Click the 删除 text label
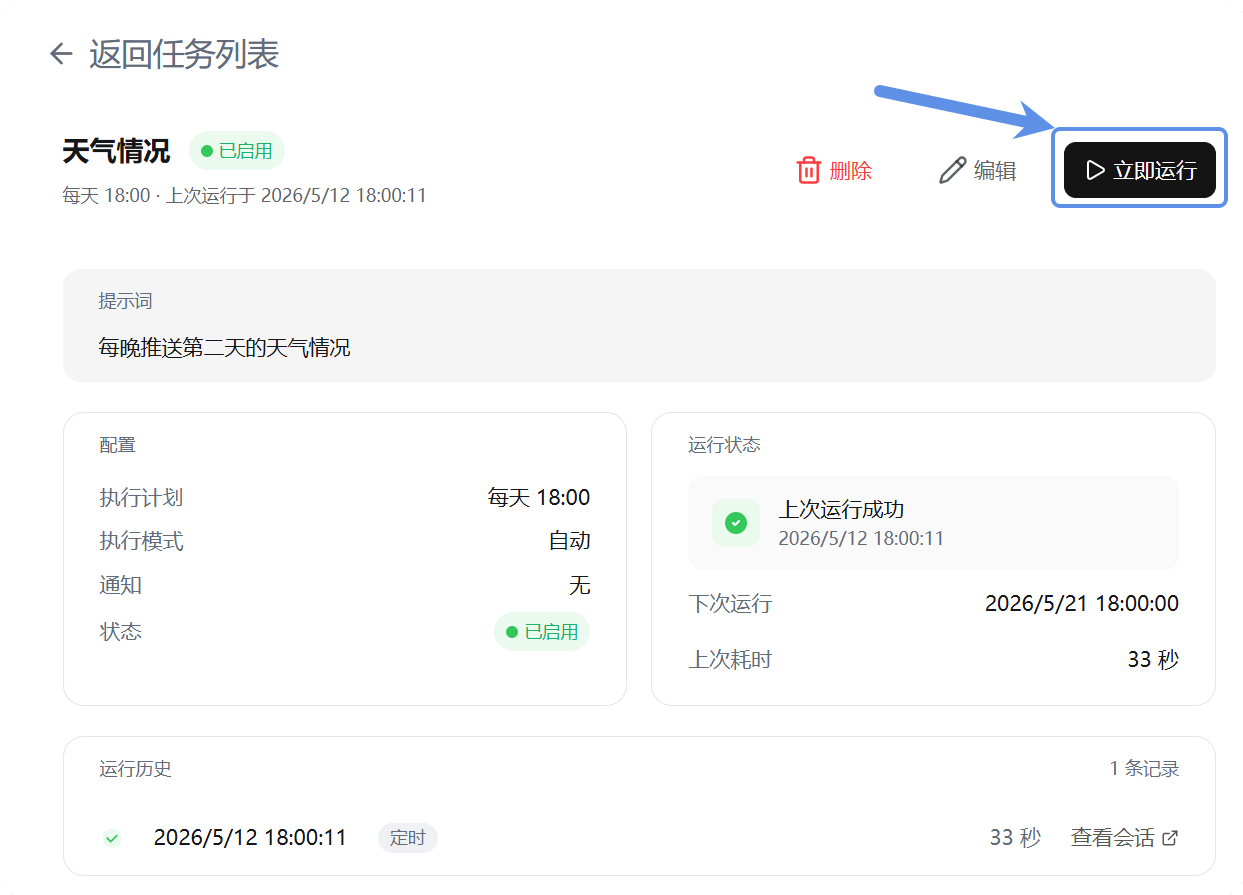The height and width of the screenshot is (895, 1243). (851, 171)
